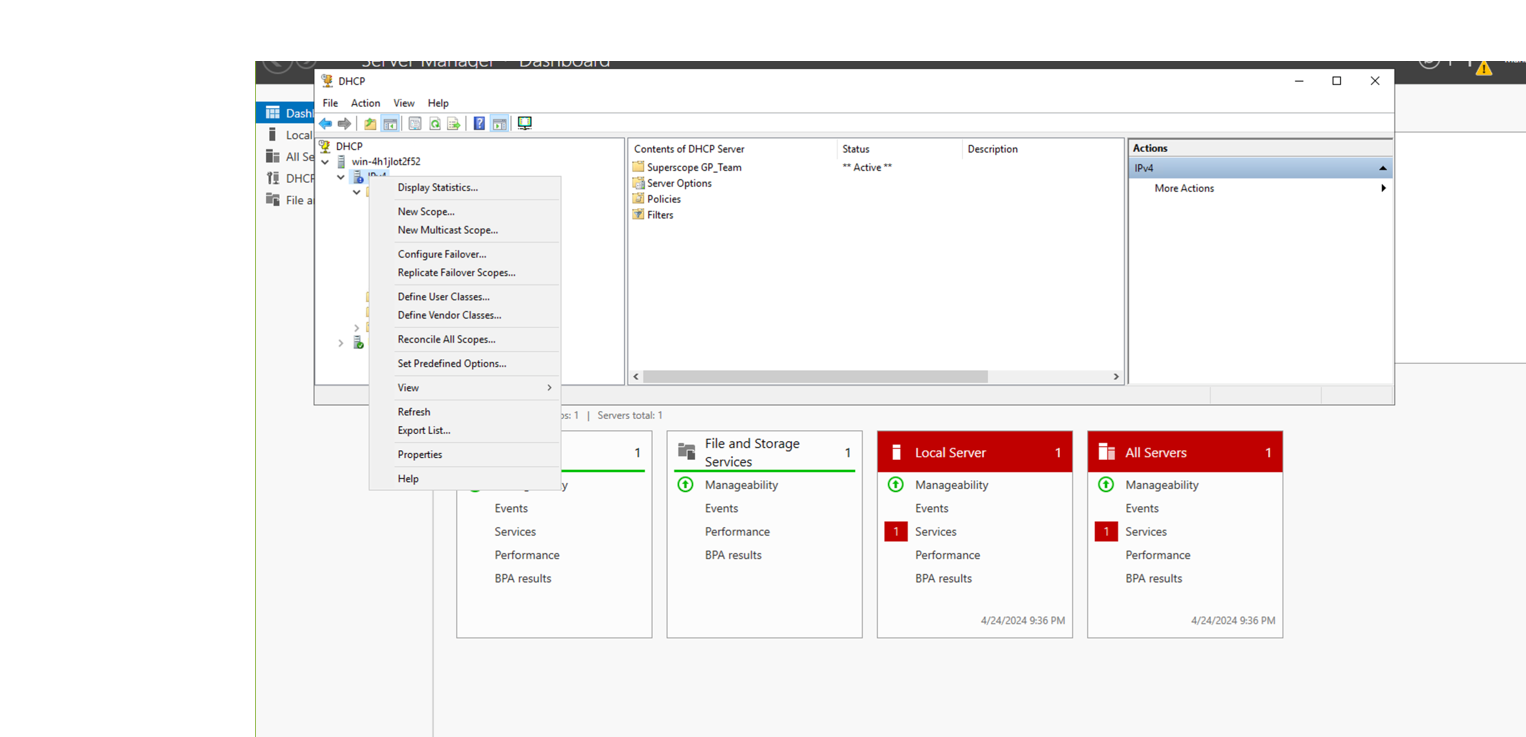Viewport: 1526px width, 737px height.
Task: Click the blue Help question mark icon
Action: click(479, 124)
